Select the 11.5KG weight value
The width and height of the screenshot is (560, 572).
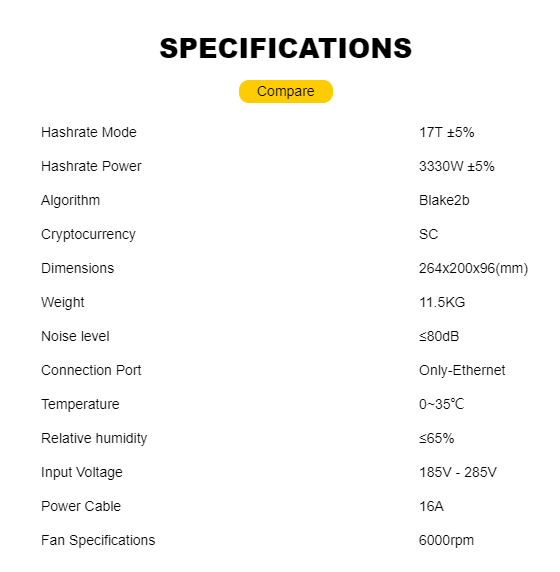442,302
